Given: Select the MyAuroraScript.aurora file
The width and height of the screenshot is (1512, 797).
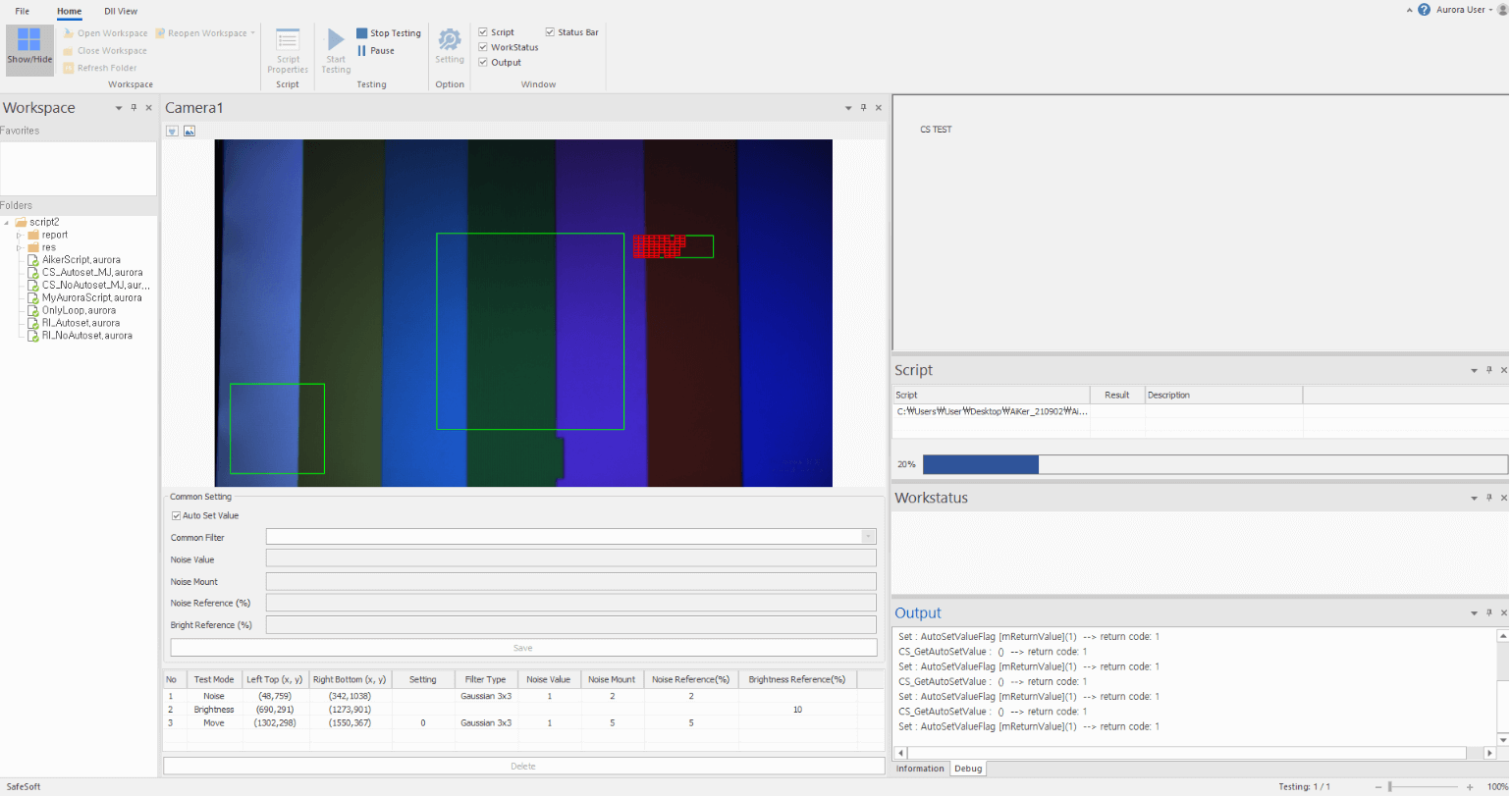Looking at the screenshot, I should [x=91, y=297].
